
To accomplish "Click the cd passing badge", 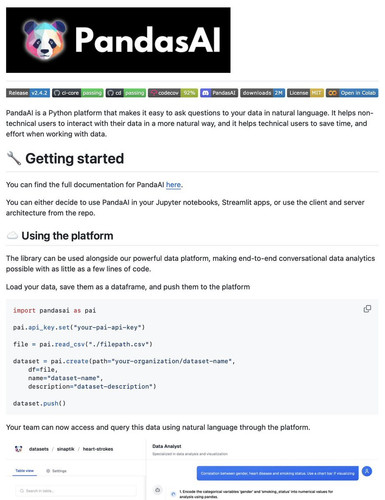I will (x=126, y=93).
